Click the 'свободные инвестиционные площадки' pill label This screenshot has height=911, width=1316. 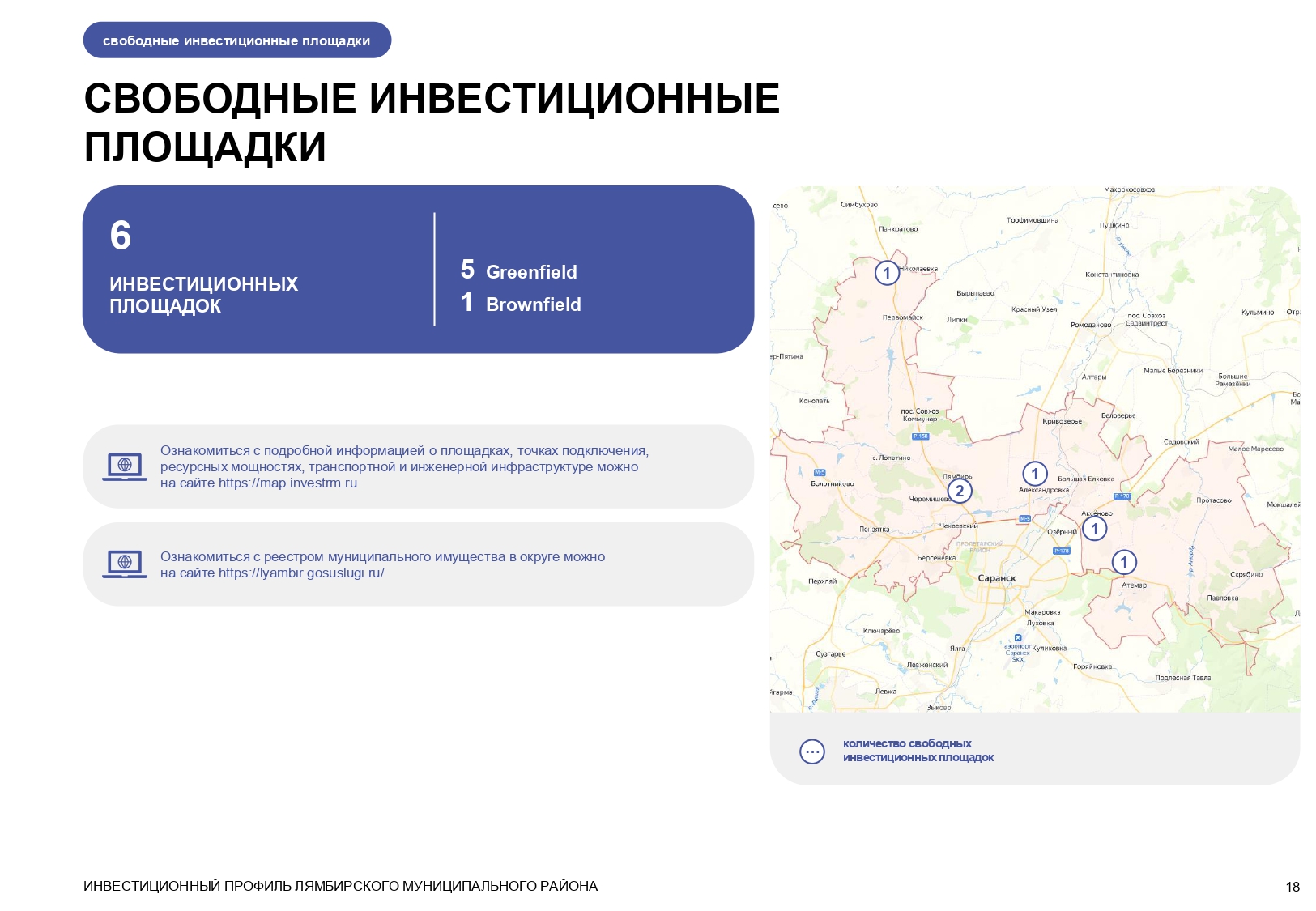[x=236, y=40]
